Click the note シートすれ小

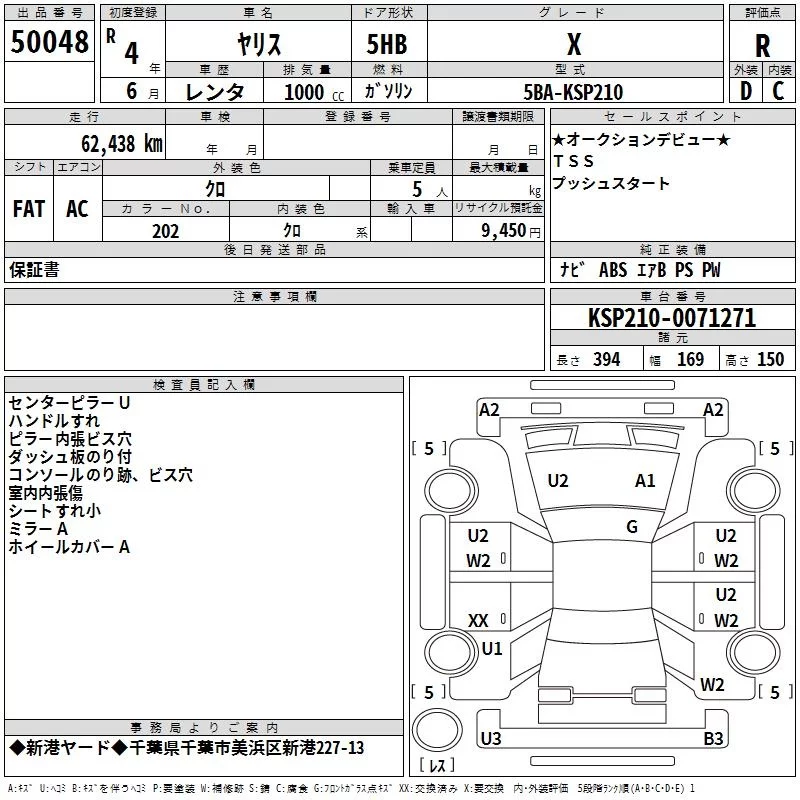pos(55,511)
